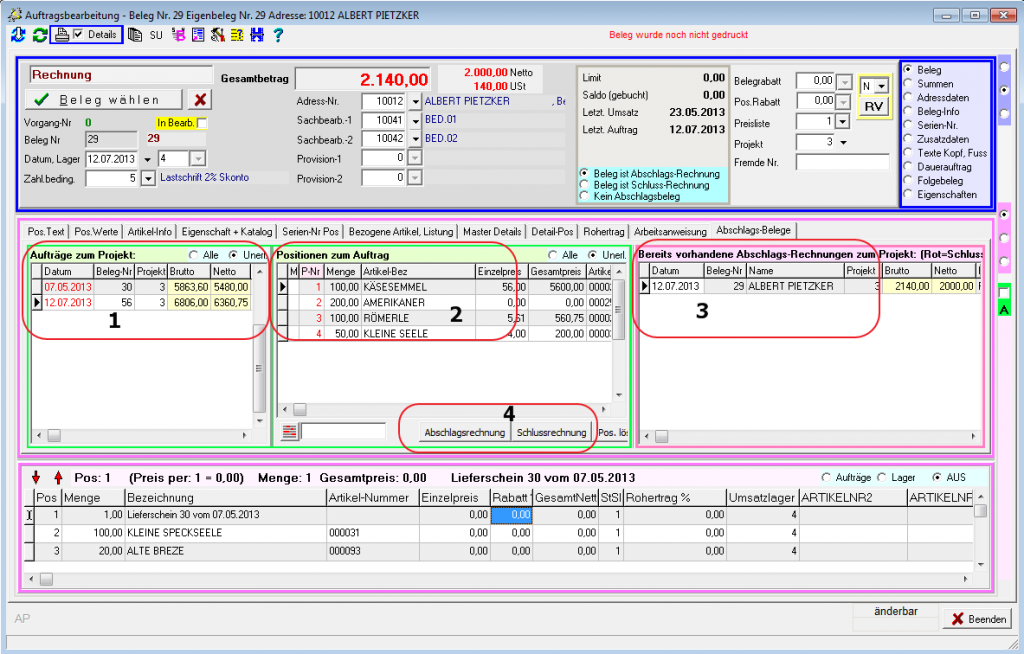Image resolution: width=1024 pixels, height=654 pixels.
Task: Select 'Beleg ist Schluss-Rechnung' radio button
Action: point(584,185)
